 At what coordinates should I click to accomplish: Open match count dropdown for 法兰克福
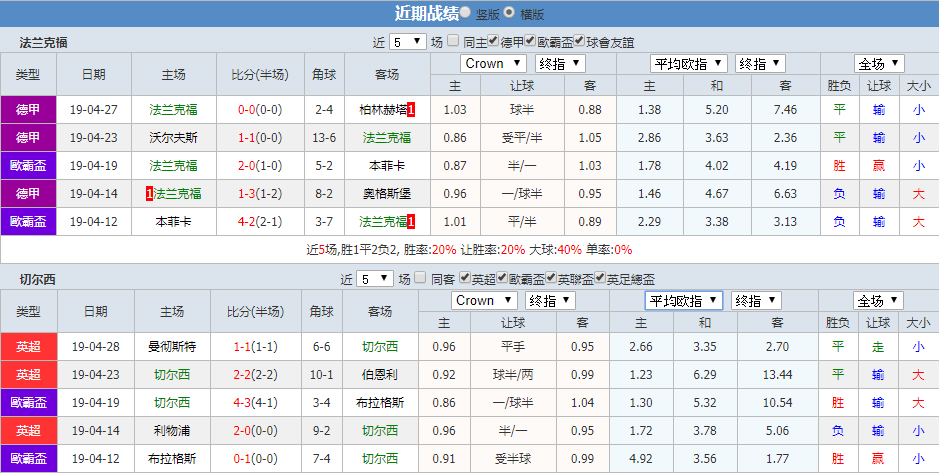click(x=408, y=42)
